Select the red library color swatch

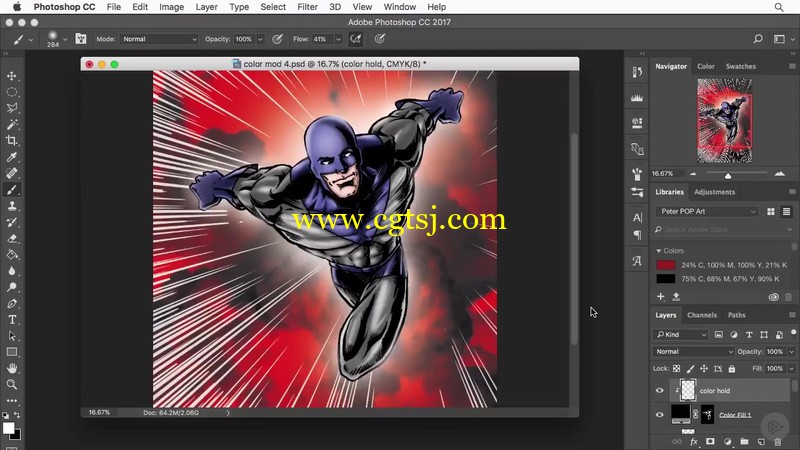(665, 265)
